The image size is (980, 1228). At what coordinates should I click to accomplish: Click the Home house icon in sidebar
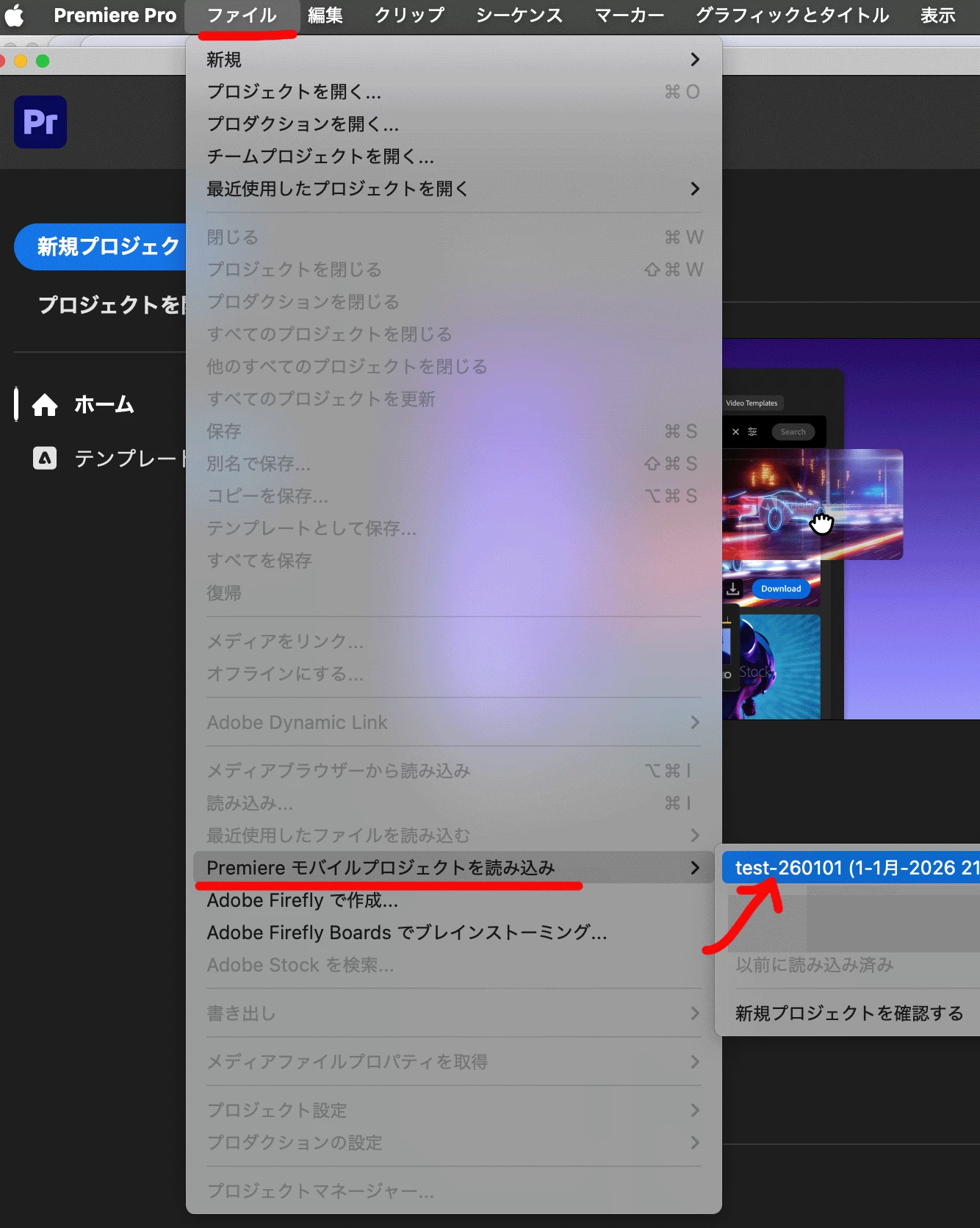pyautogui.click(x=45, y=404)
